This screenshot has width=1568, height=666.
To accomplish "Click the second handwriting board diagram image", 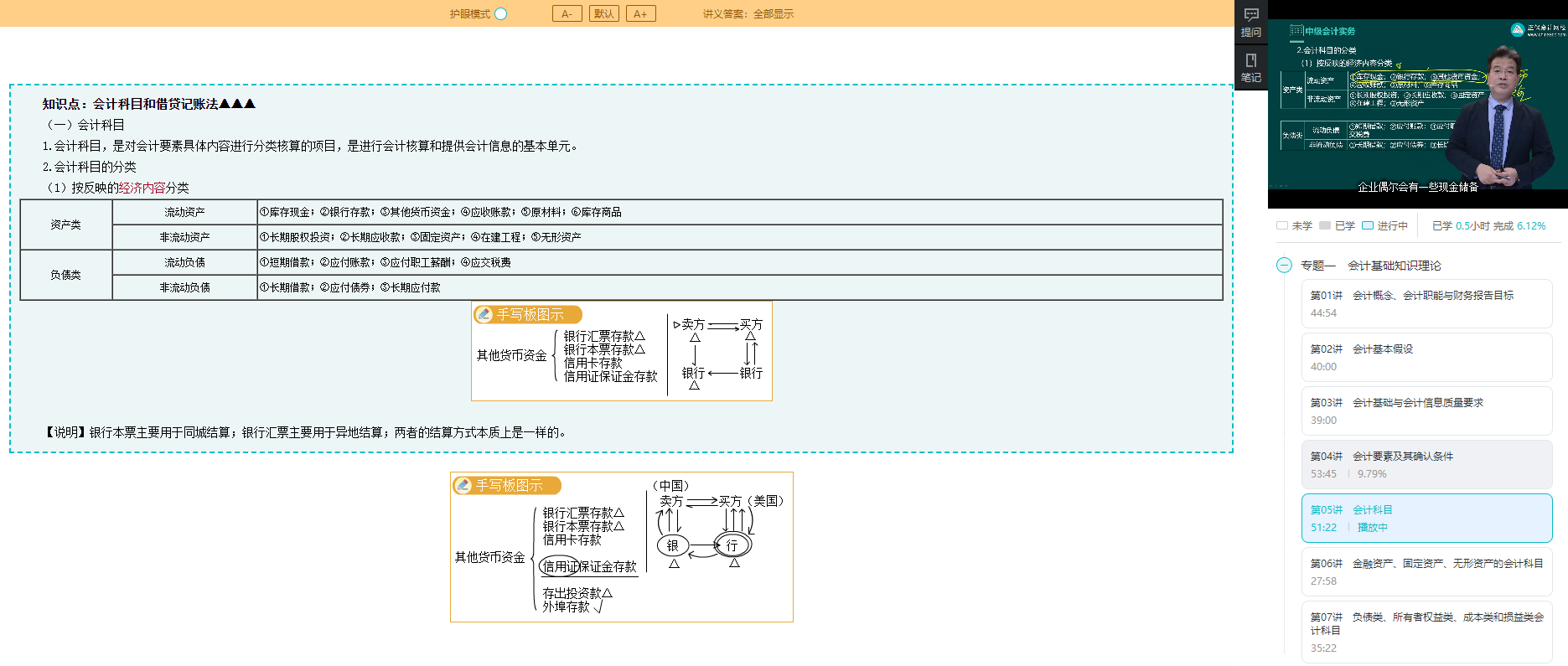I will [622, 547].
